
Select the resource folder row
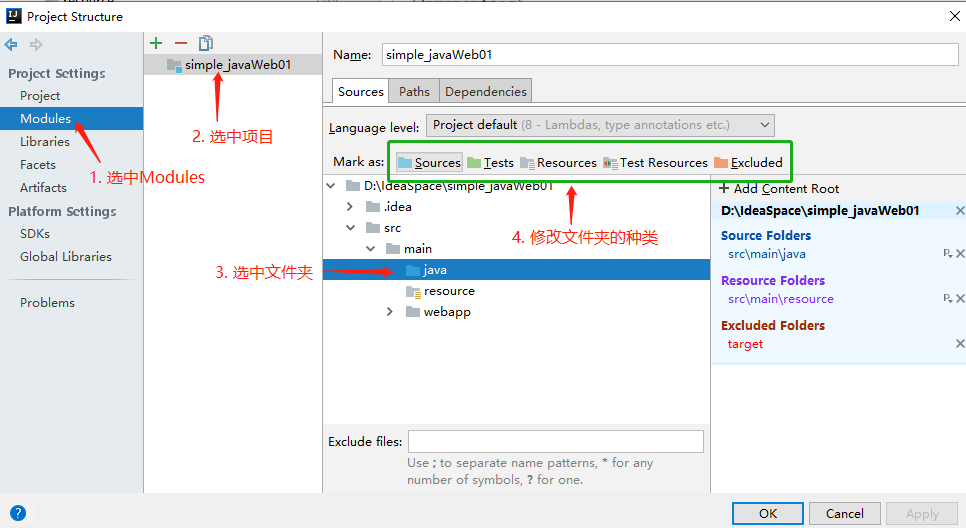(x=516, y=291)
